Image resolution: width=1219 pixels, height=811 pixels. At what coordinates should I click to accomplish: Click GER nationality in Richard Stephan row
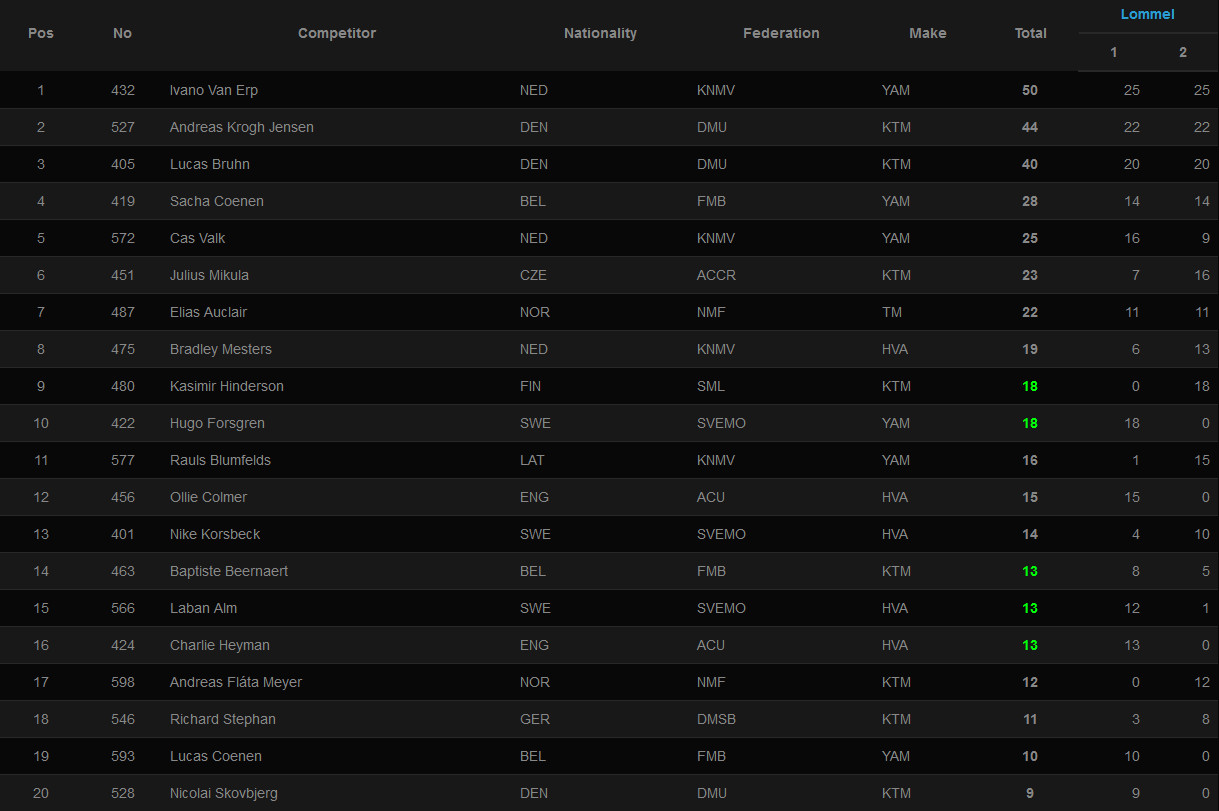534,719
